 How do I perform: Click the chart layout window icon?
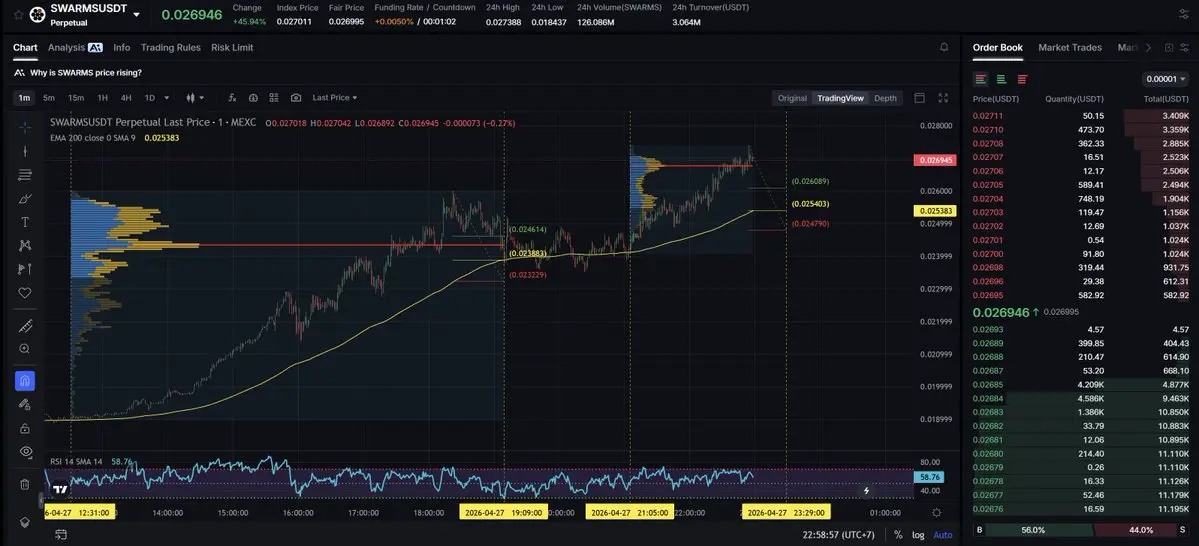click(920, 98)
